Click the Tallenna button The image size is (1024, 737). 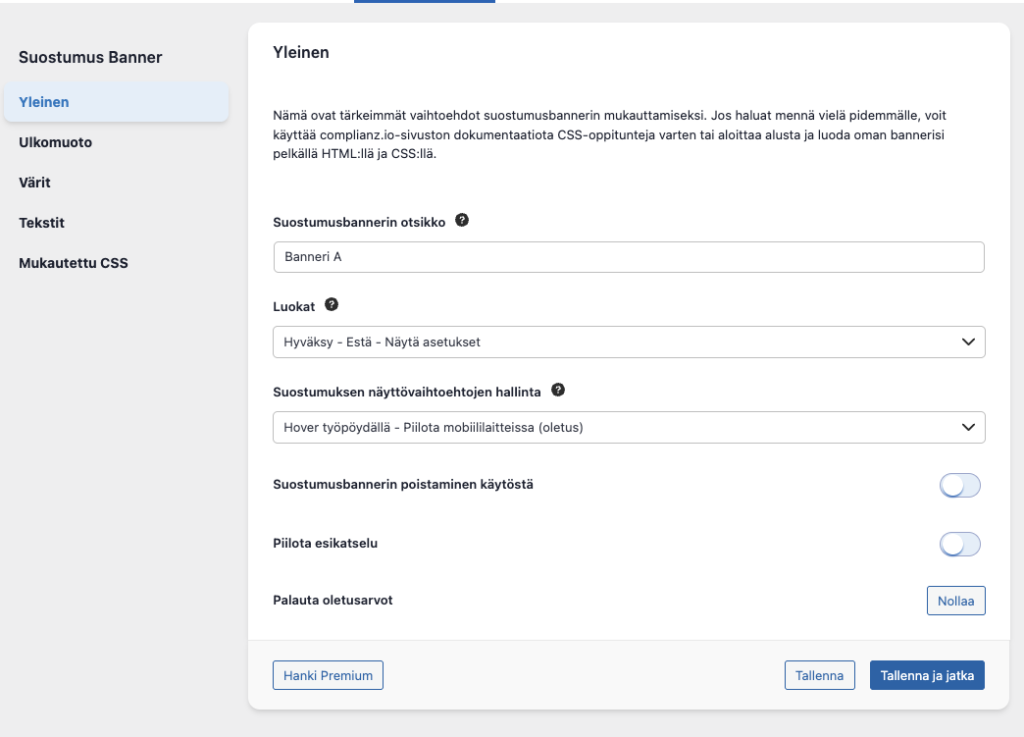point(819,675)
